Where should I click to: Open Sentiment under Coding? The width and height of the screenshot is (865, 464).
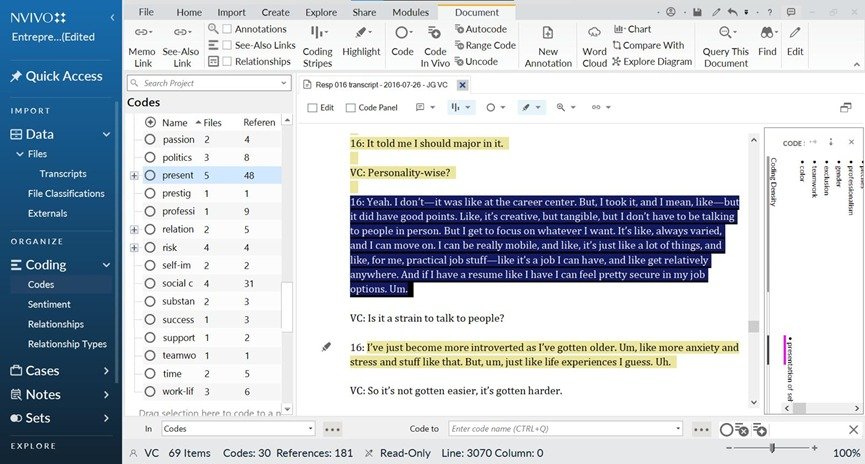[49, 304]
